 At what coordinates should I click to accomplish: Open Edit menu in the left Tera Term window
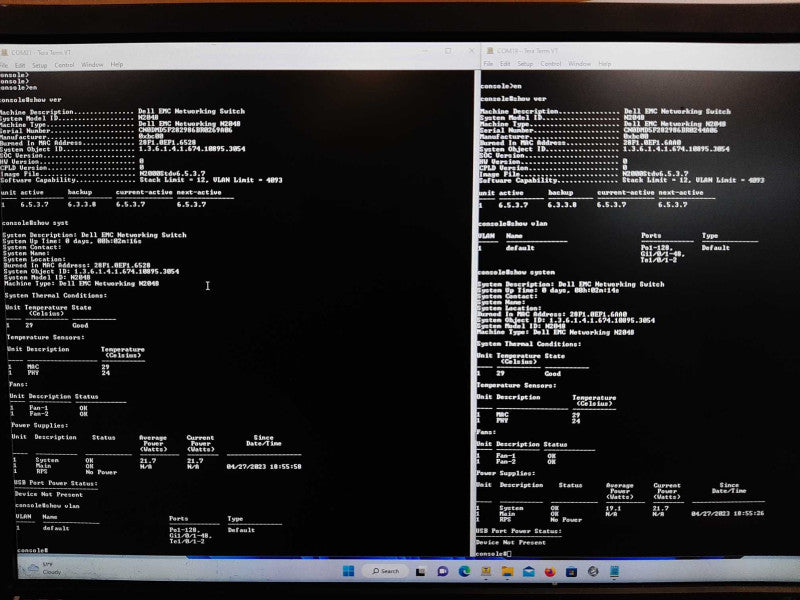coord(20,65)
